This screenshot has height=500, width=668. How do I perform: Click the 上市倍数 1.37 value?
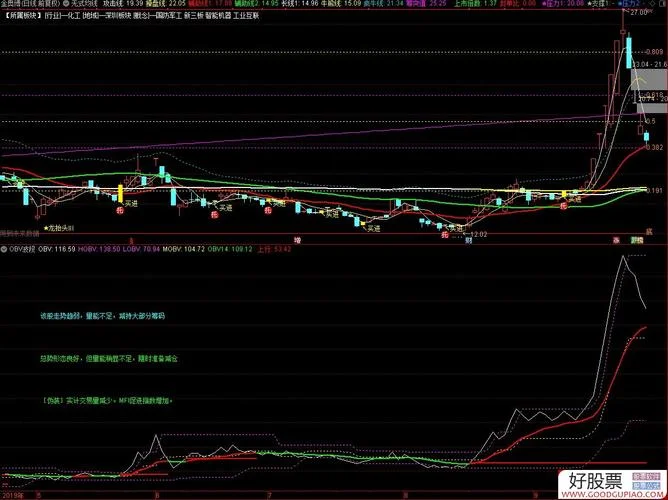pyautogui.click(x=475, y=3)
